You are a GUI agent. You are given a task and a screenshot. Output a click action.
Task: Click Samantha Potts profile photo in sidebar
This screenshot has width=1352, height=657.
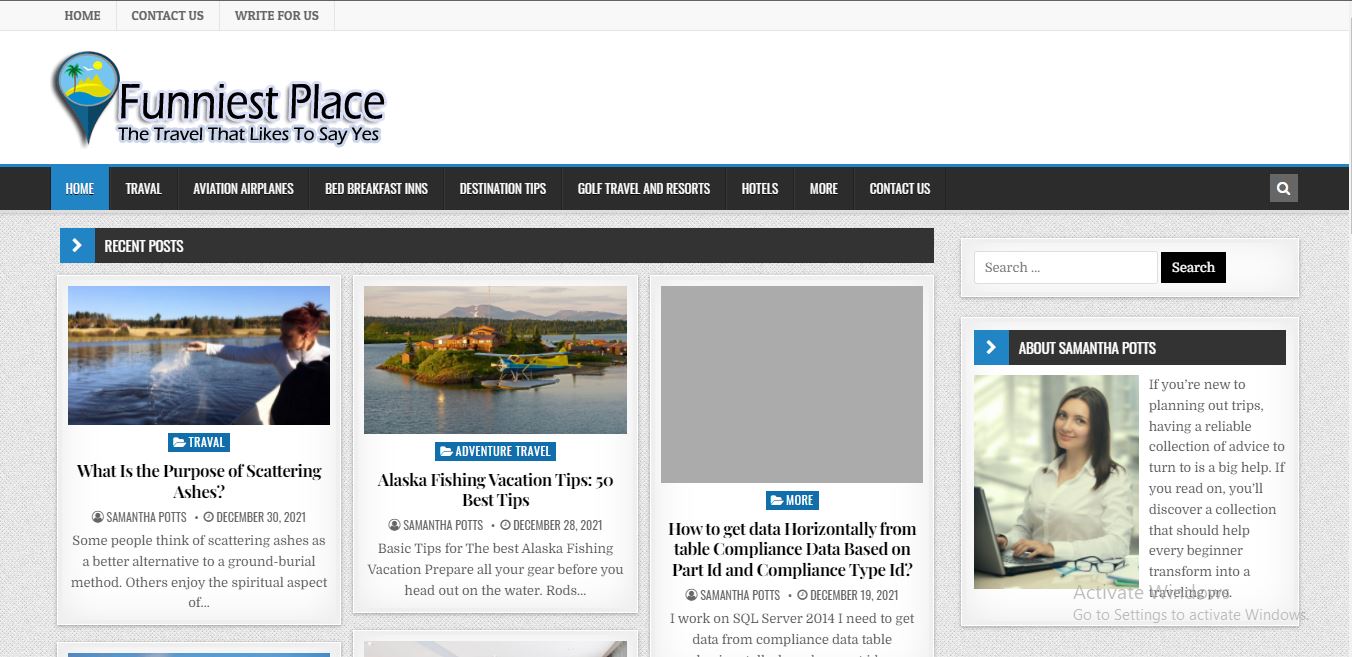[x=1056, y=482]
